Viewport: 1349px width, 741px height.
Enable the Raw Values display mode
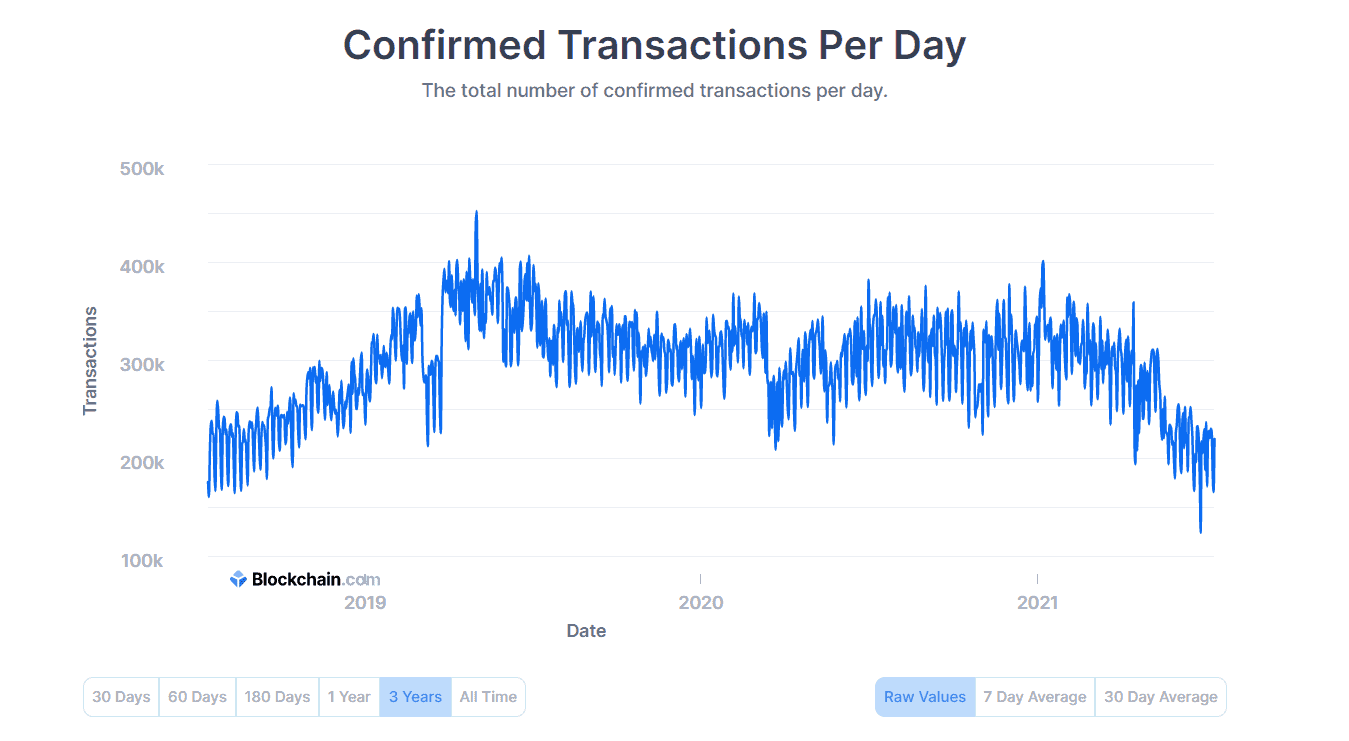tap(925, 696)
